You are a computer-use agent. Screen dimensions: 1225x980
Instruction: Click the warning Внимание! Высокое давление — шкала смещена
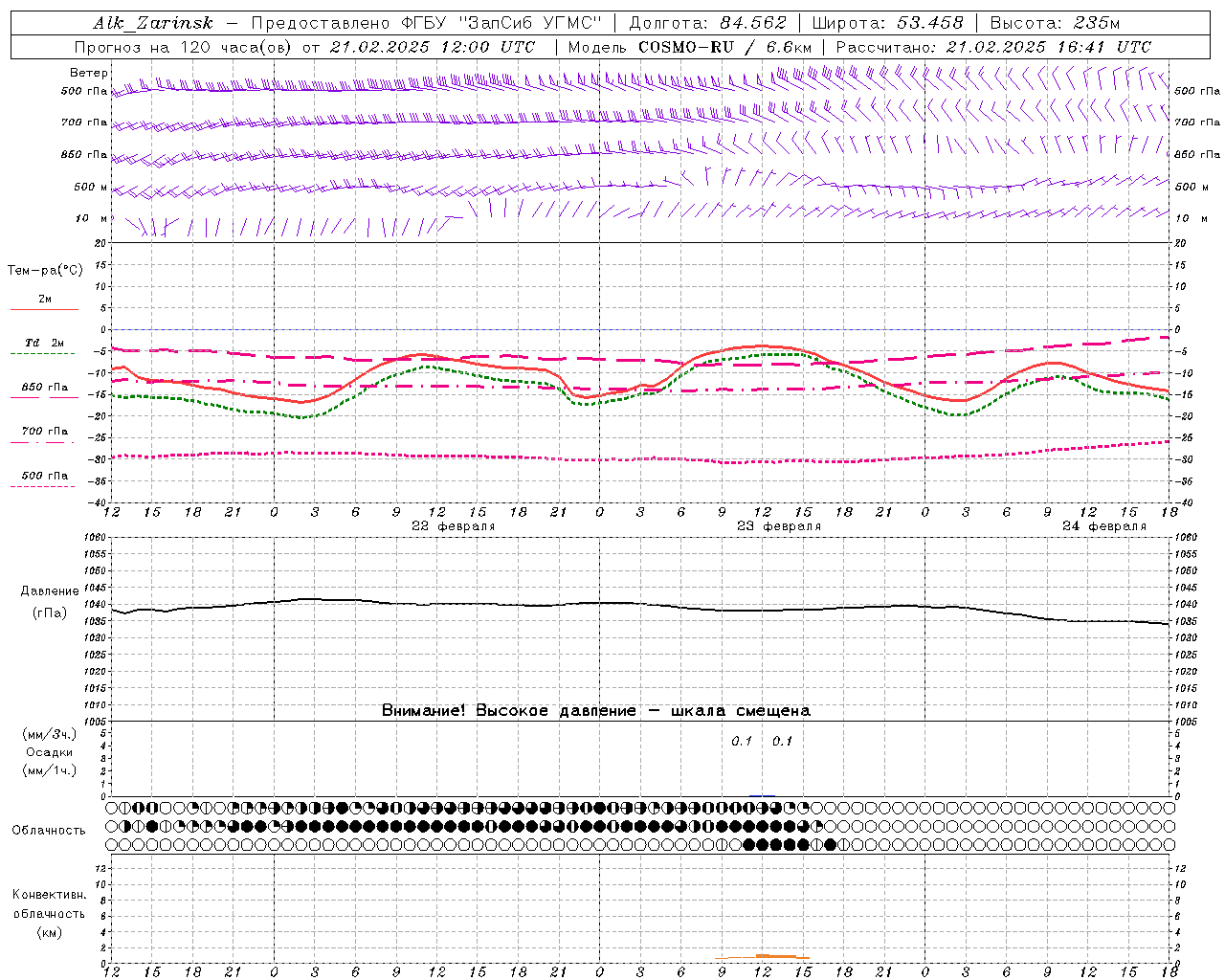pos(596,711)
